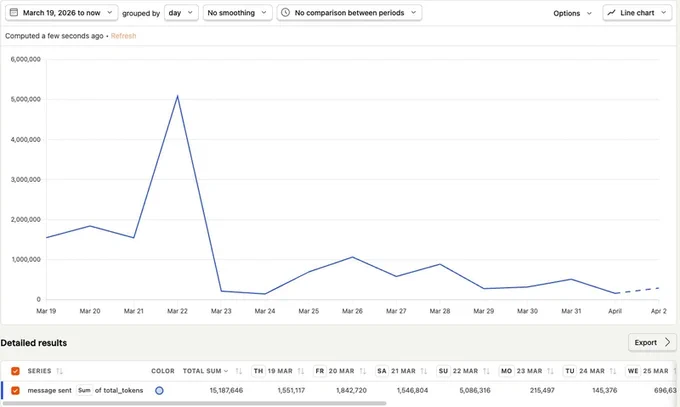Sort by TOTAL SUM column sort icon
Viewport: 680px width, 407px height.
[239, 371]
